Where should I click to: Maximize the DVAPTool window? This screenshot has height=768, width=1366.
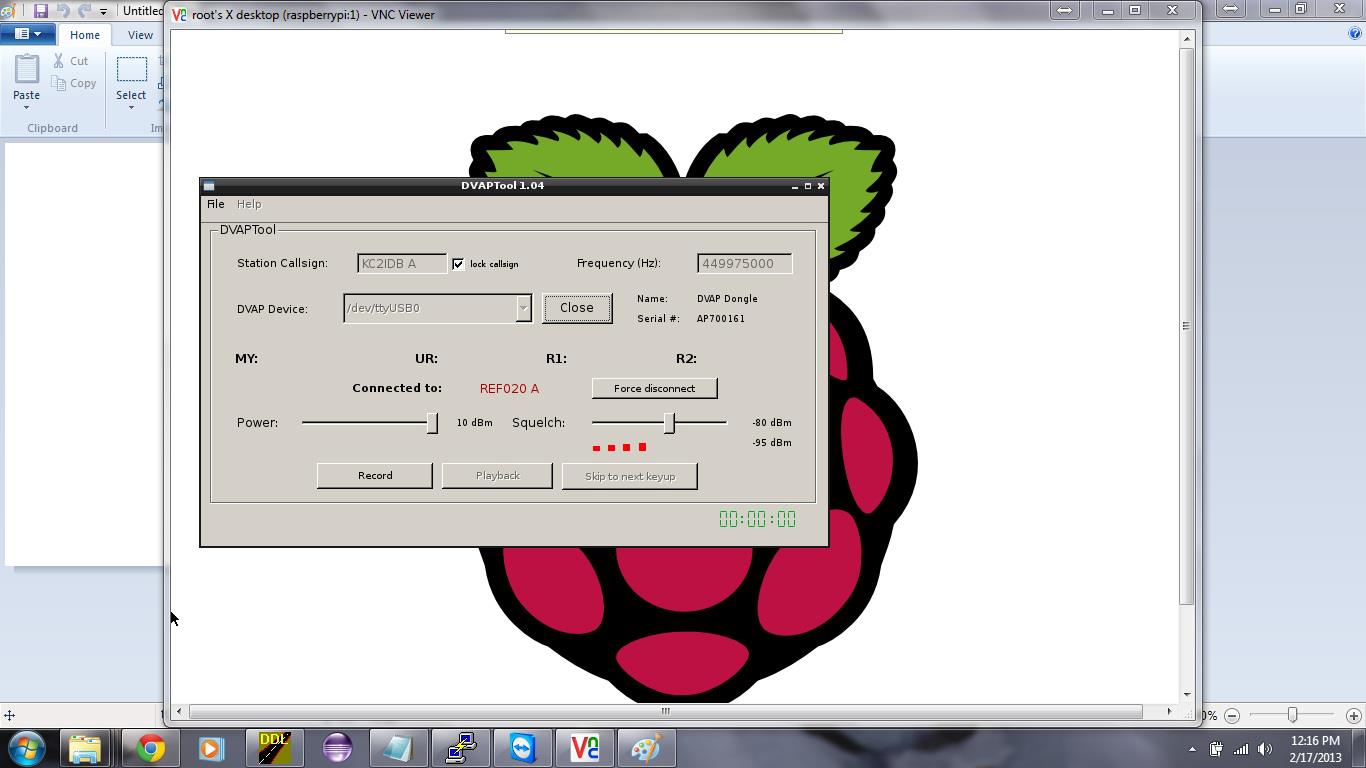pos(808,186)
